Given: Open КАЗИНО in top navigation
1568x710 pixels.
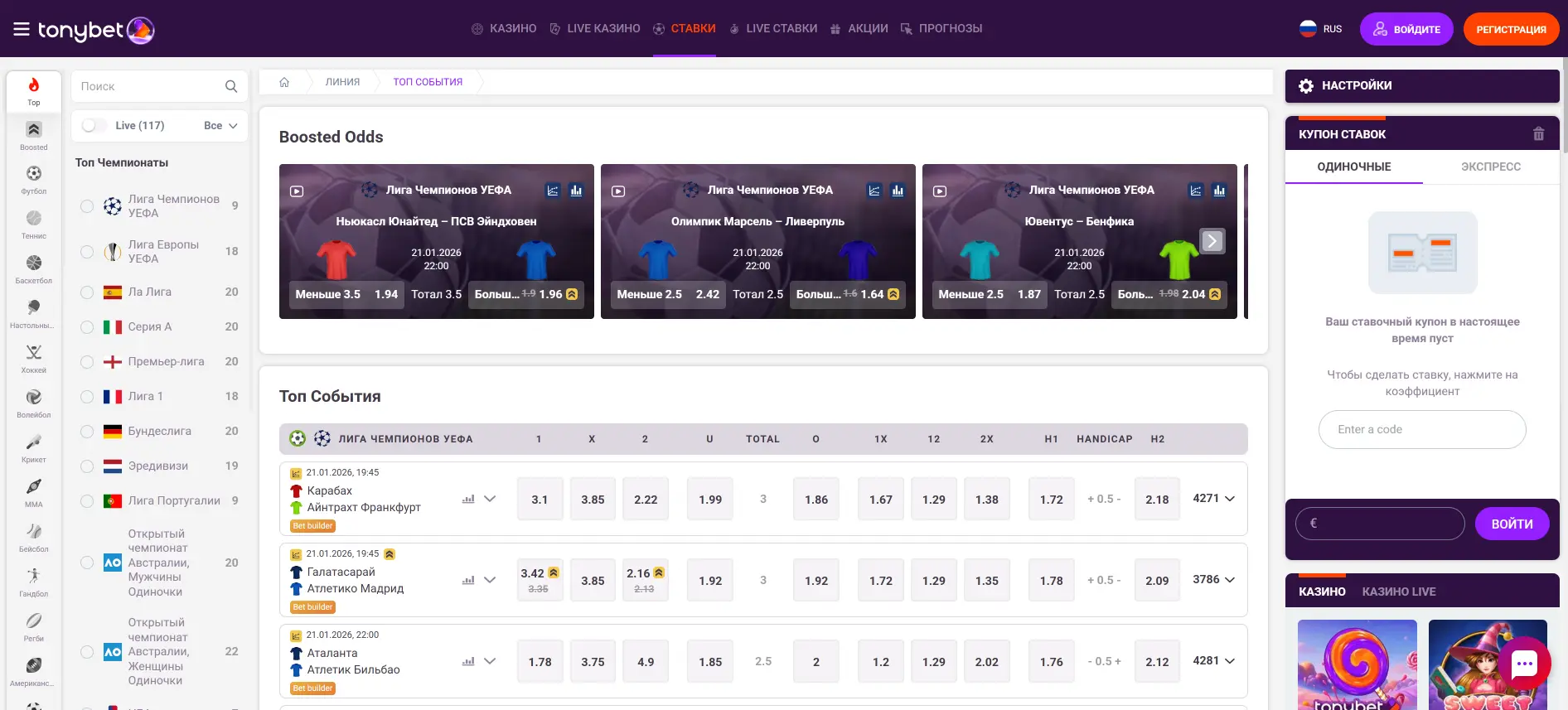Looking at the screenshot, I should (x=504, y=28).
